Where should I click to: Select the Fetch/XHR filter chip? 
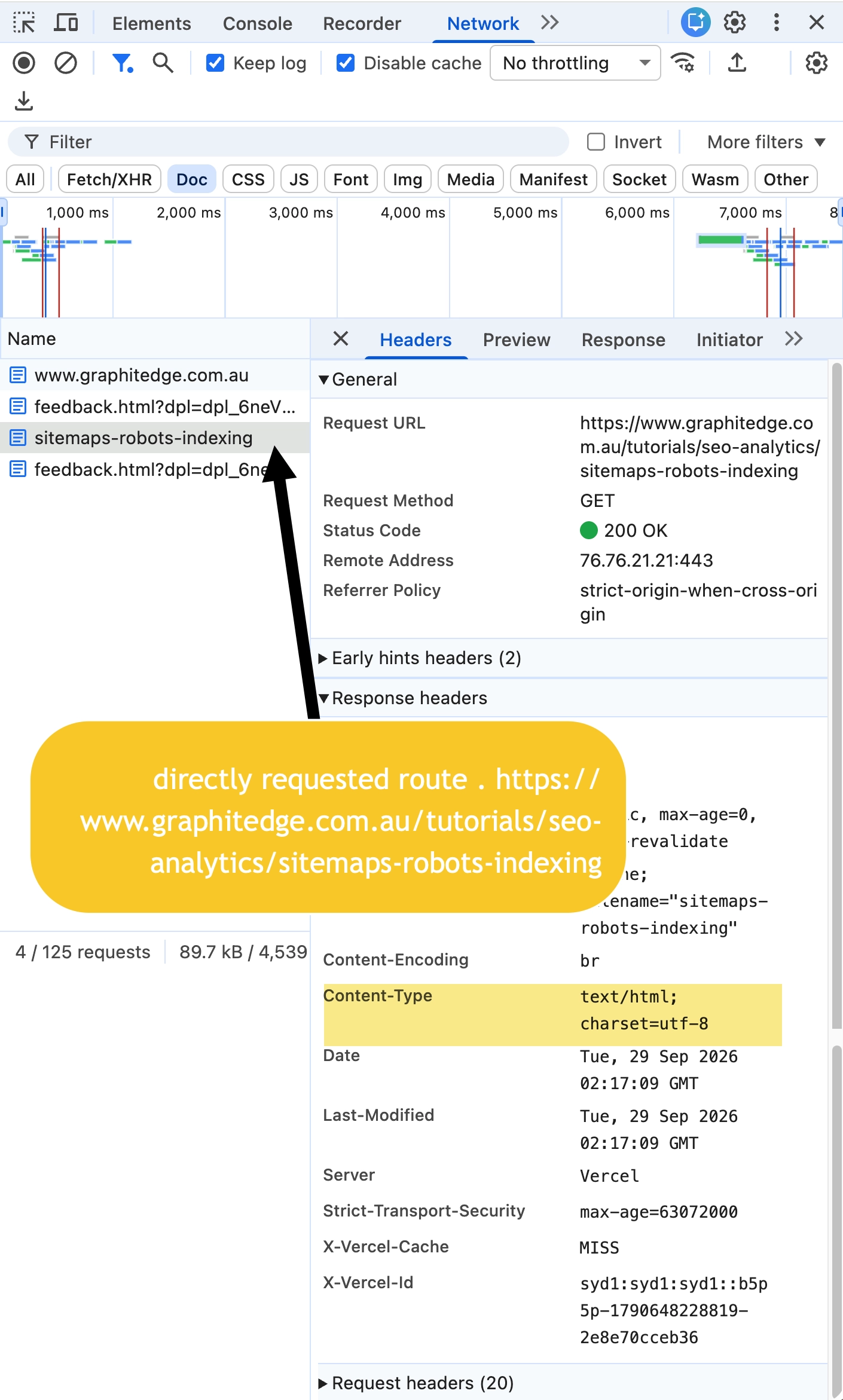(109, 179)
